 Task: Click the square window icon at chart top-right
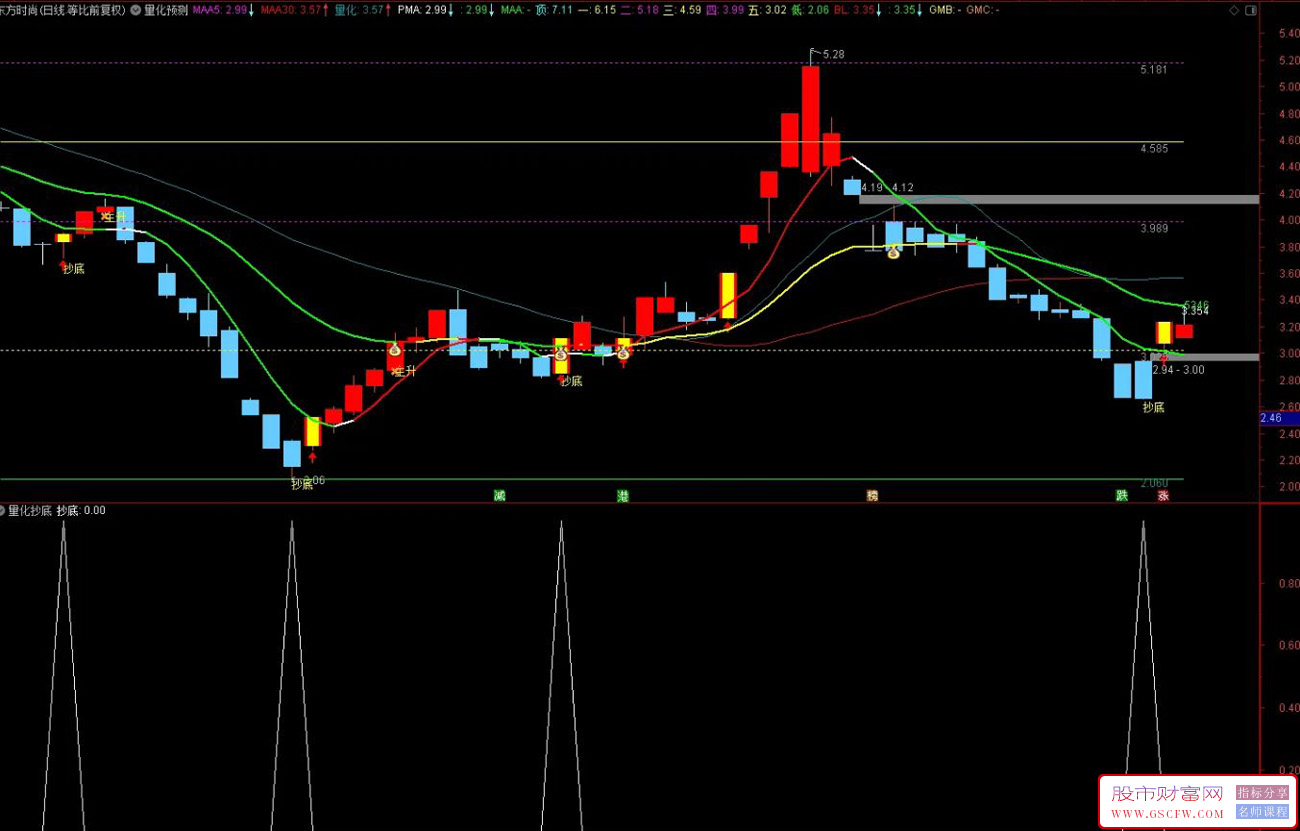pyautogui.click(x=1250, y=10)
